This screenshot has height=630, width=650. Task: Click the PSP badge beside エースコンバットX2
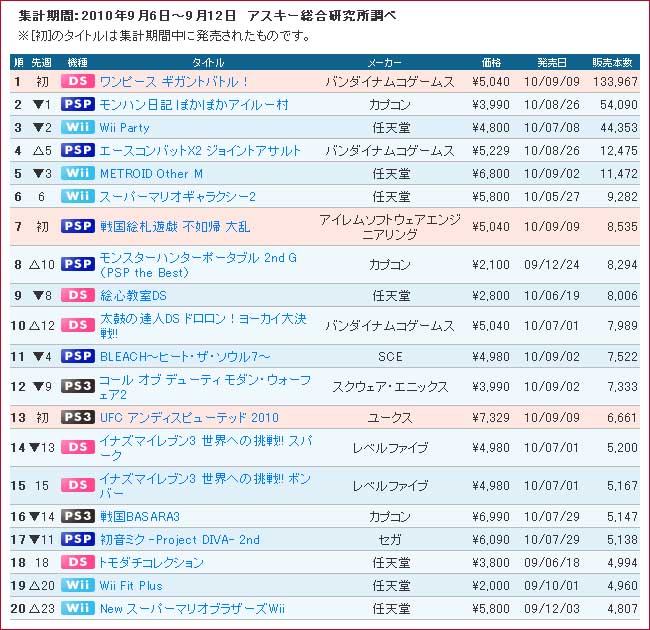(x=78, y=150)
